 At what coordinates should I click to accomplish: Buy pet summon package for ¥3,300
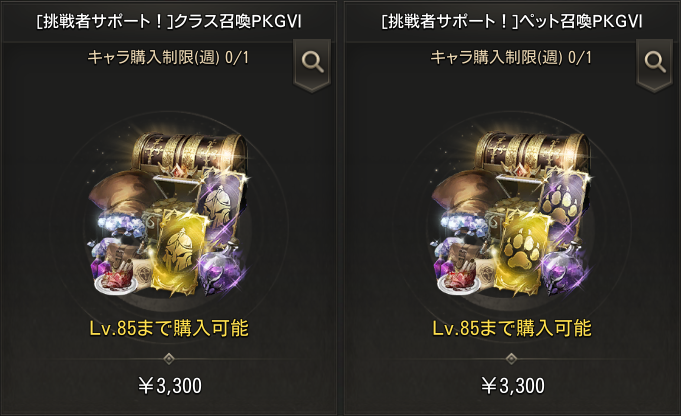pos(513,386)
